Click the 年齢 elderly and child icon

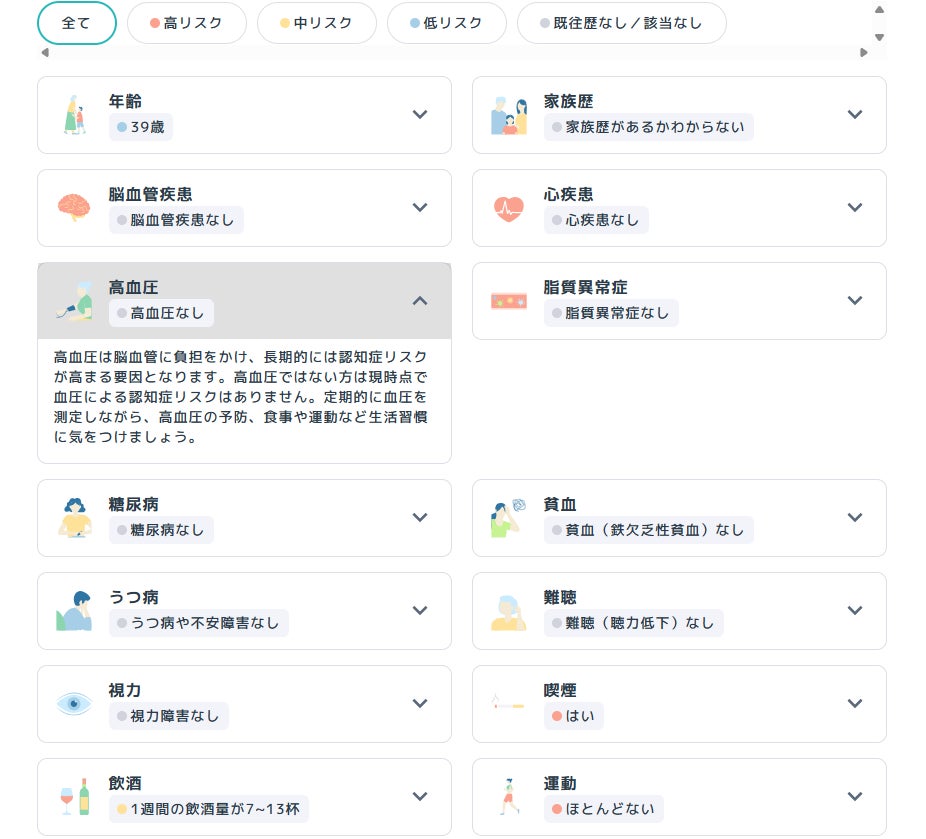tap(74, 115)
